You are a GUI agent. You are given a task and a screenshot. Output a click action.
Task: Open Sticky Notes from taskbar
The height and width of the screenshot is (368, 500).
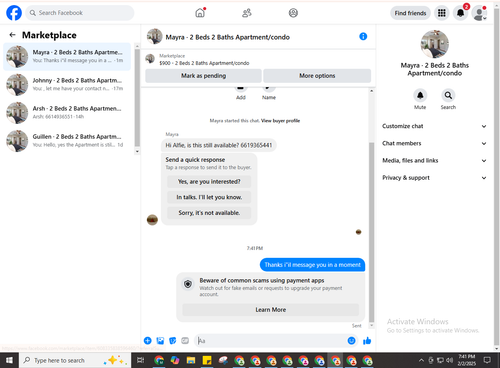[207, 360]
